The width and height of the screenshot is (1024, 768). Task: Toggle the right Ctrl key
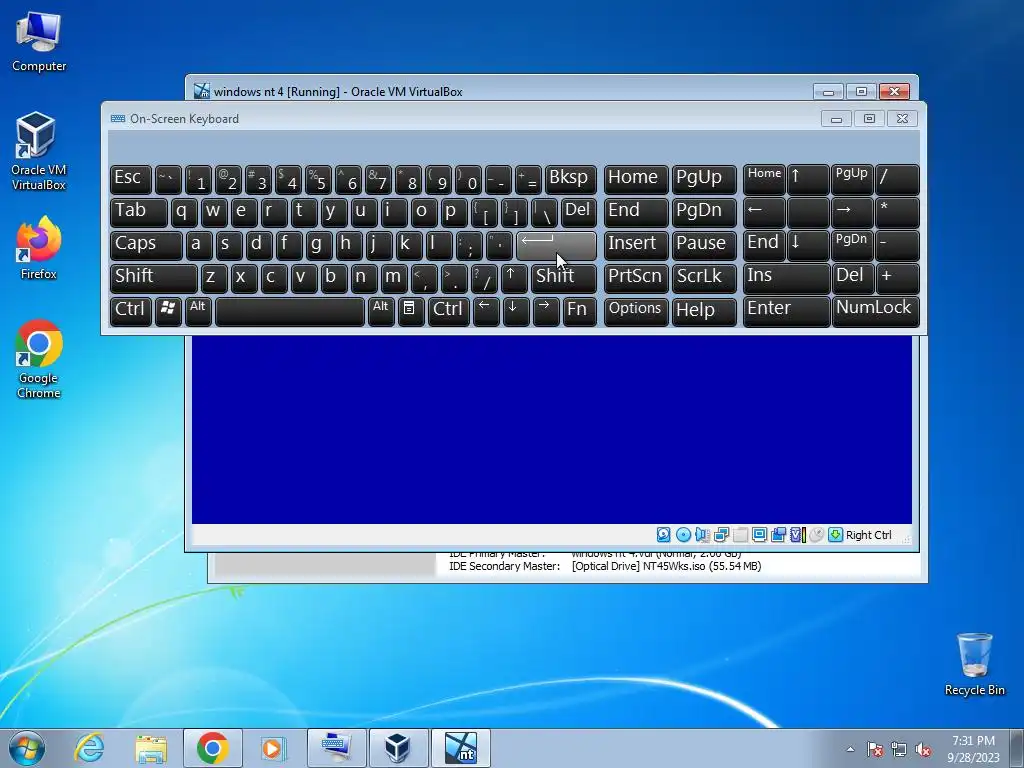coord(448,311)
